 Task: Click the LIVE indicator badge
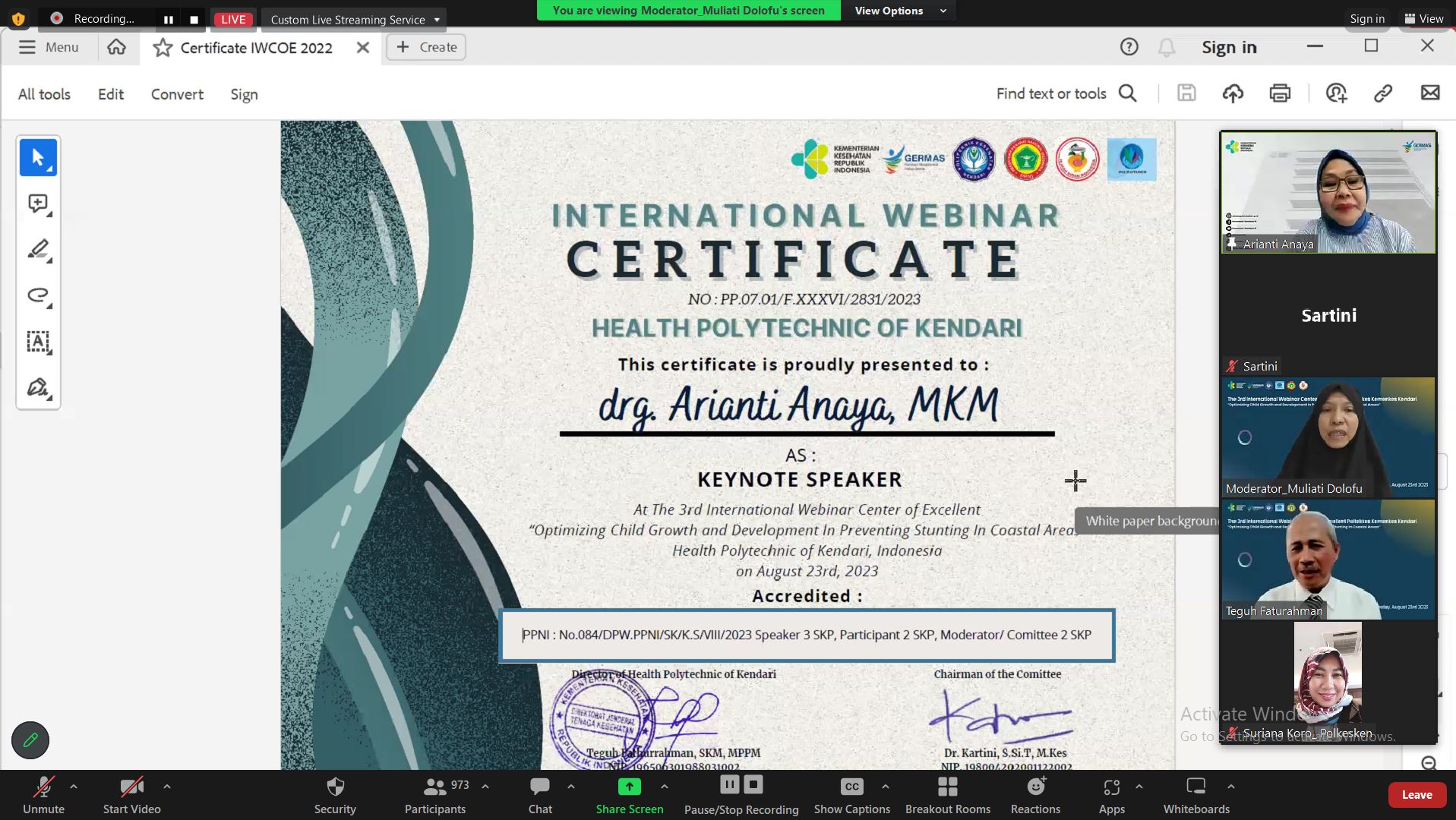click(x=233, y=19)
